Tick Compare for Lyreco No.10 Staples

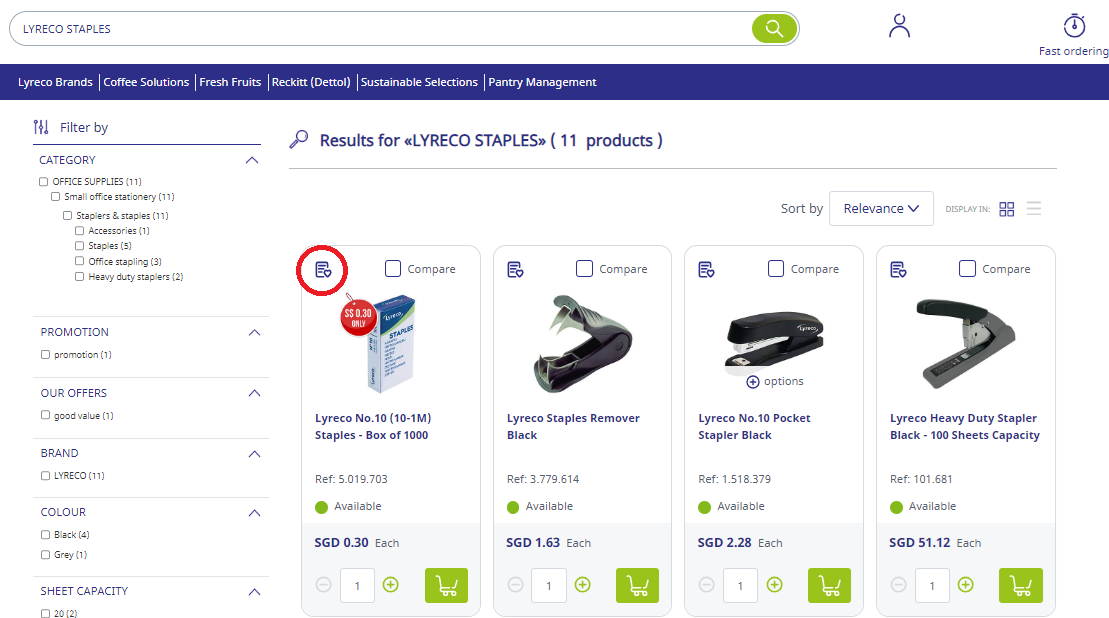coord(393,269)
